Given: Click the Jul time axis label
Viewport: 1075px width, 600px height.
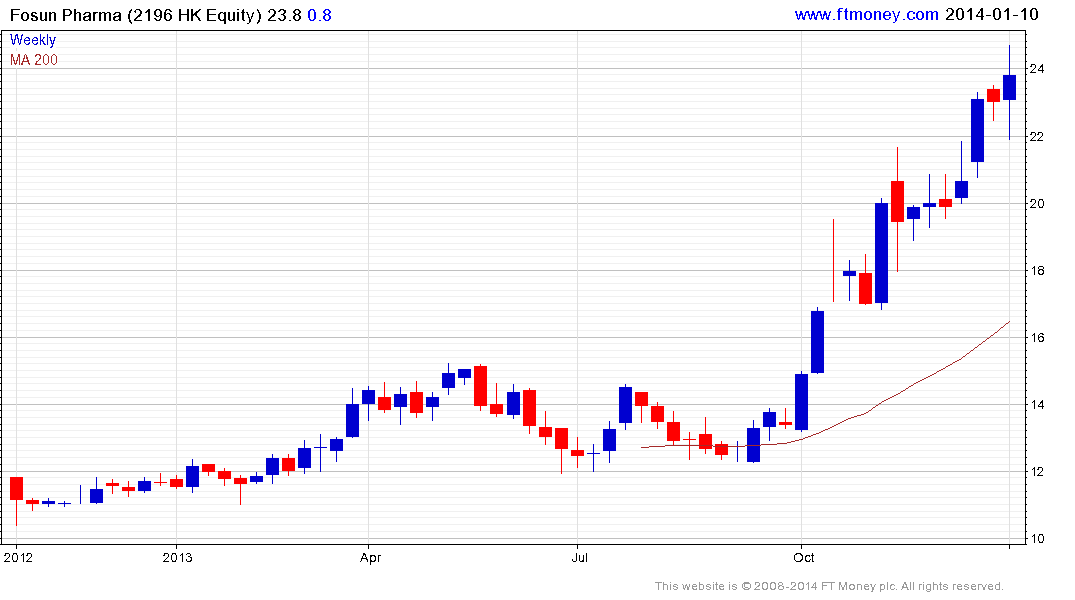Looking at the screenshot, I should tap(579, 557).
